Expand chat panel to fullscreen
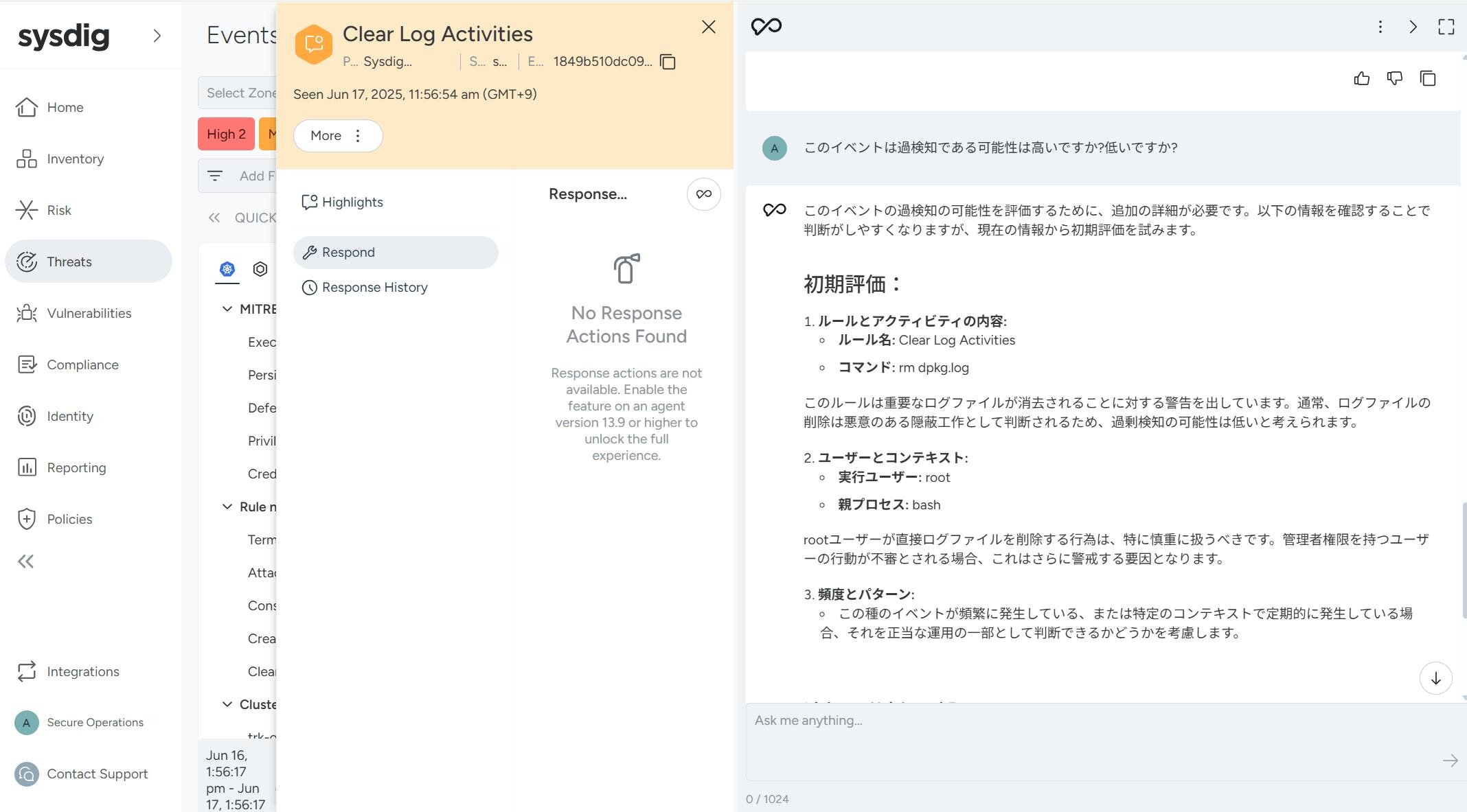This screenshot has height=812, width=1467. tap(1446, 27)
